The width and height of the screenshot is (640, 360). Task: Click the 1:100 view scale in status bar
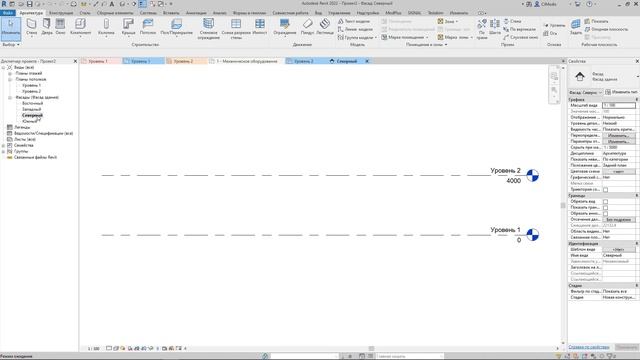[x=93, y=349]
